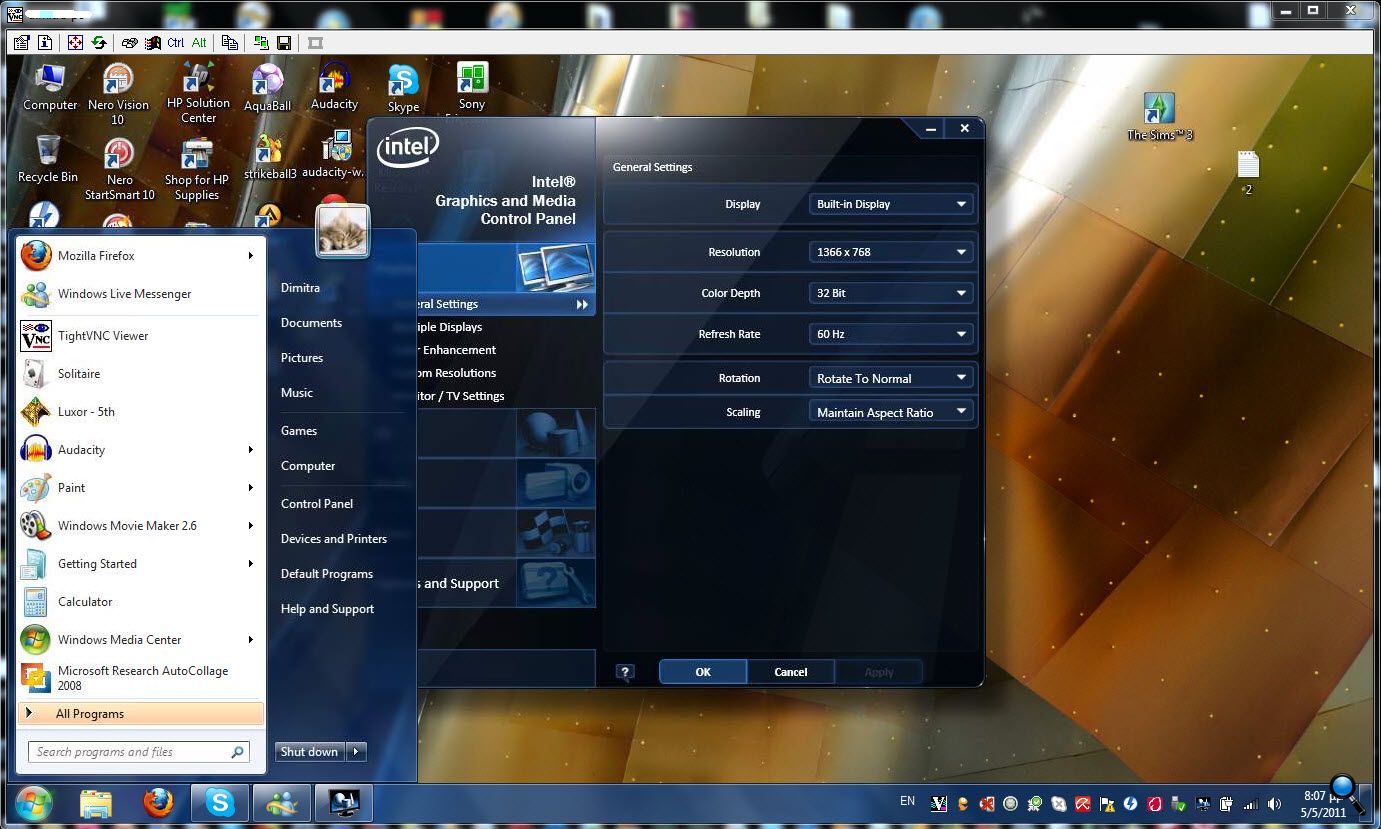Select Color Enhancement in Intel sidebar
This screenshot has width=1381, height=829.
pos(457,350)
